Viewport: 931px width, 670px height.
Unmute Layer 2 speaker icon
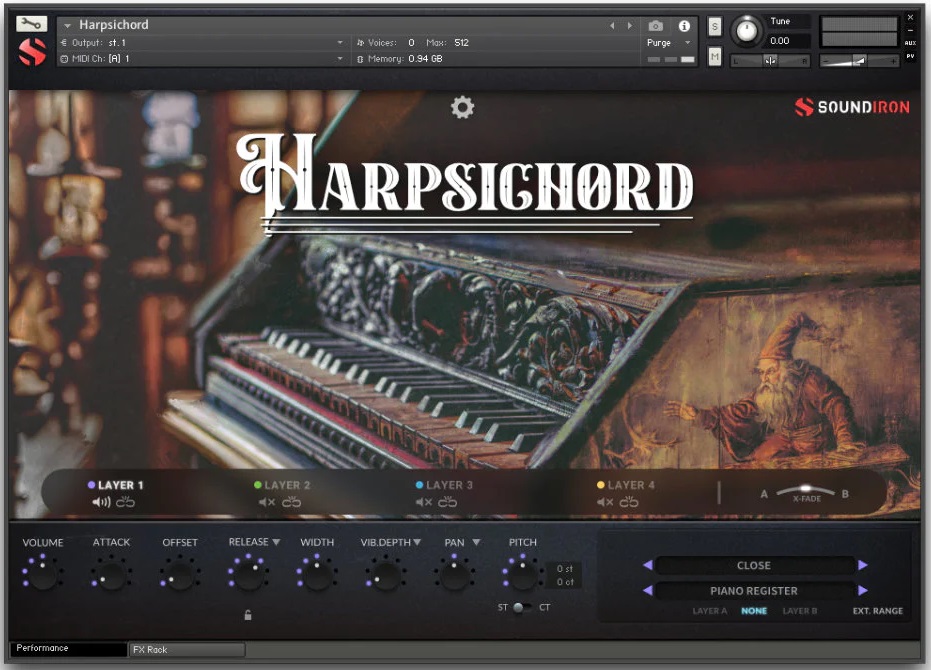pos(267,502)
